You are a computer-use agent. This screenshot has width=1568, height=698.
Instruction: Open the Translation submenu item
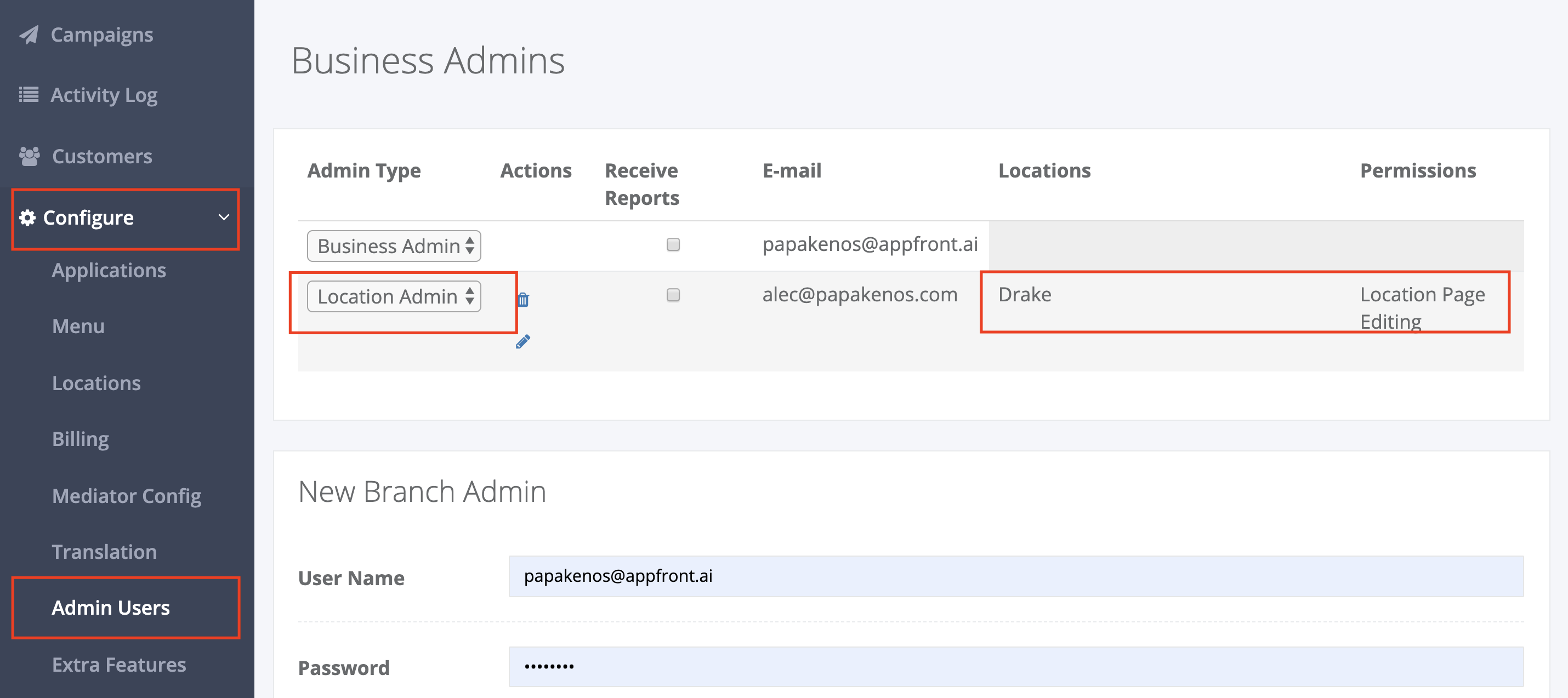pos(104,551)
